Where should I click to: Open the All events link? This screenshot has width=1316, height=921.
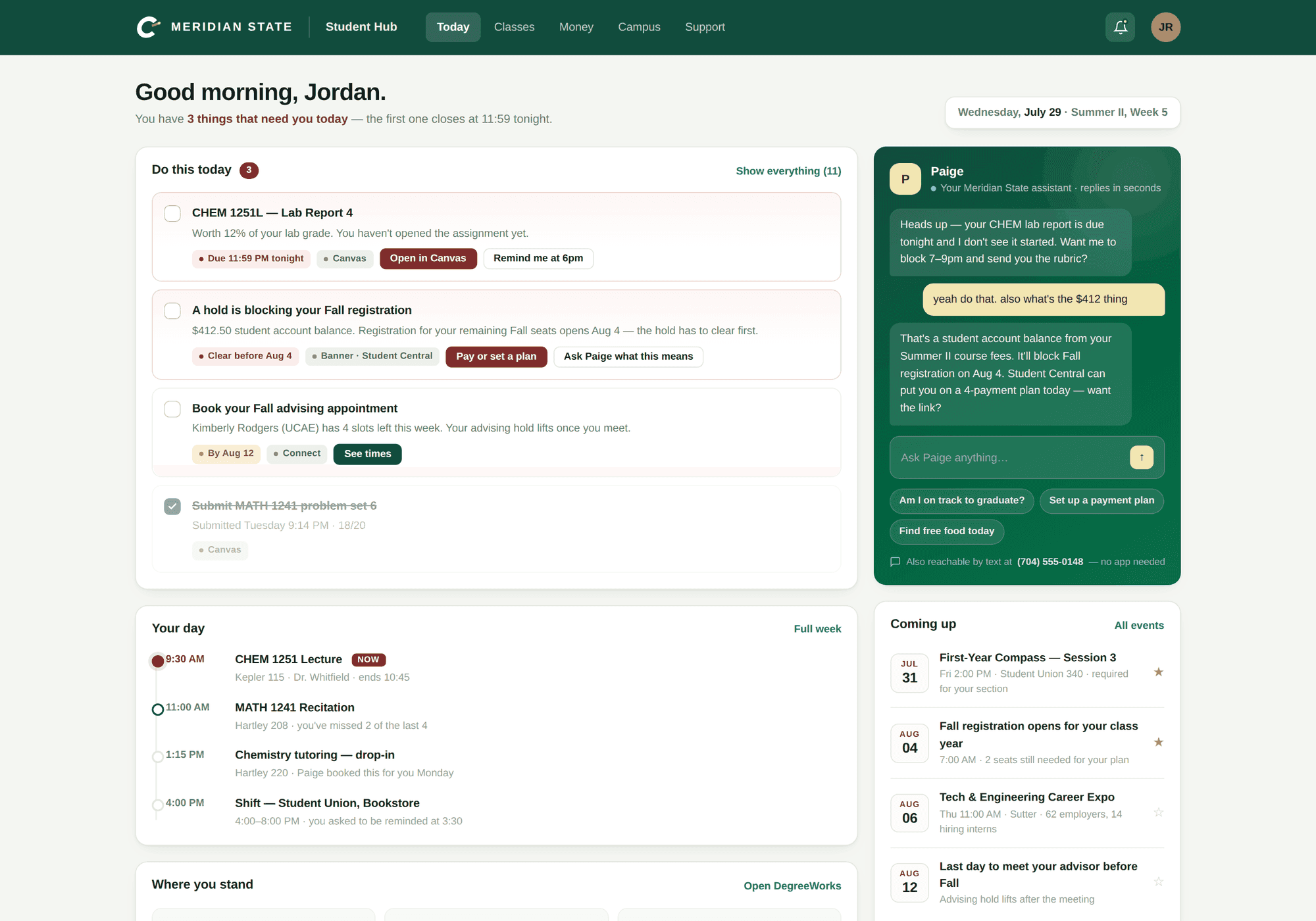point(1139,626)
